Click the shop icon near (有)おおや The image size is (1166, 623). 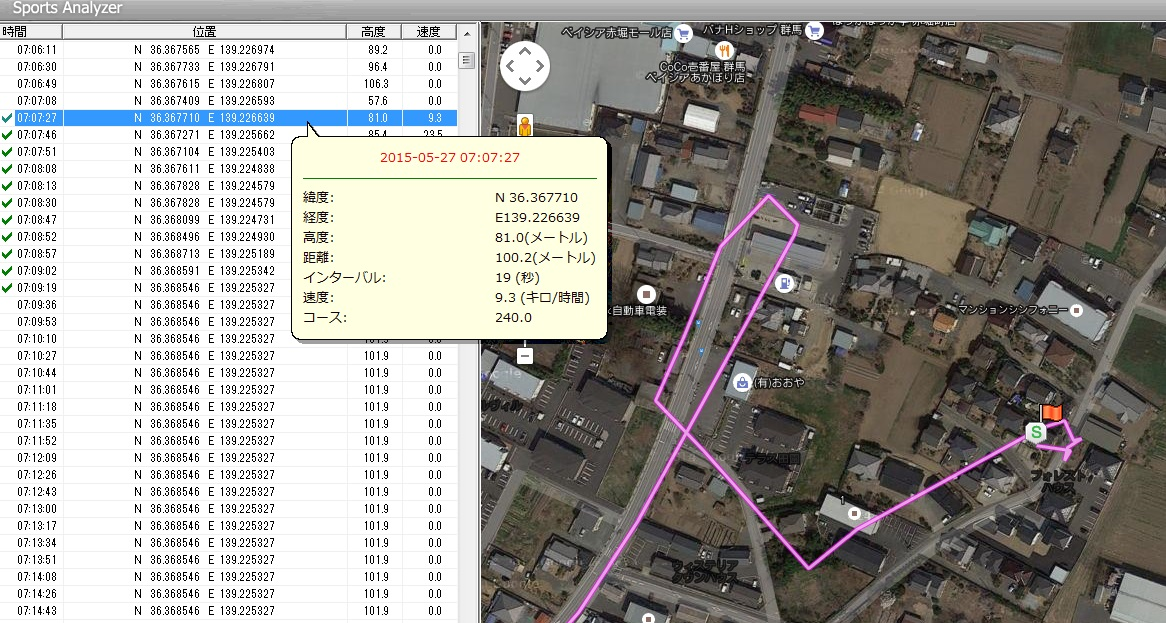(x=742, y=380)
